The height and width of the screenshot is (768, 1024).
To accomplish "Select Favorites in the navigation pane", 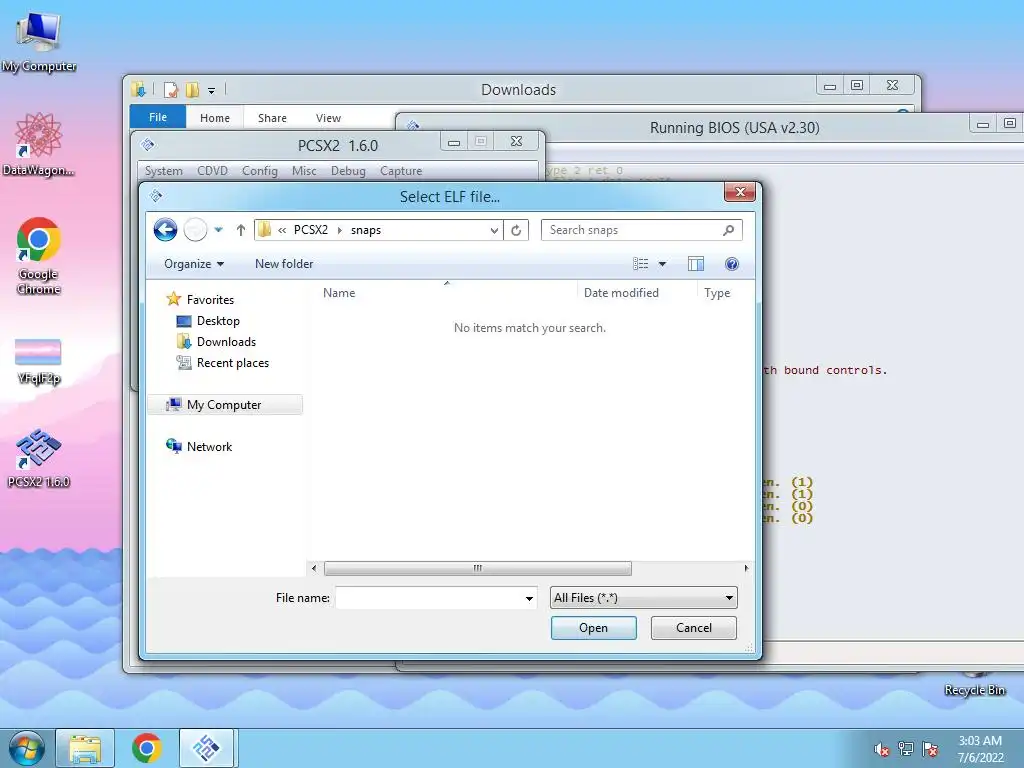I will pyautogui.click(x=201, y=299).
